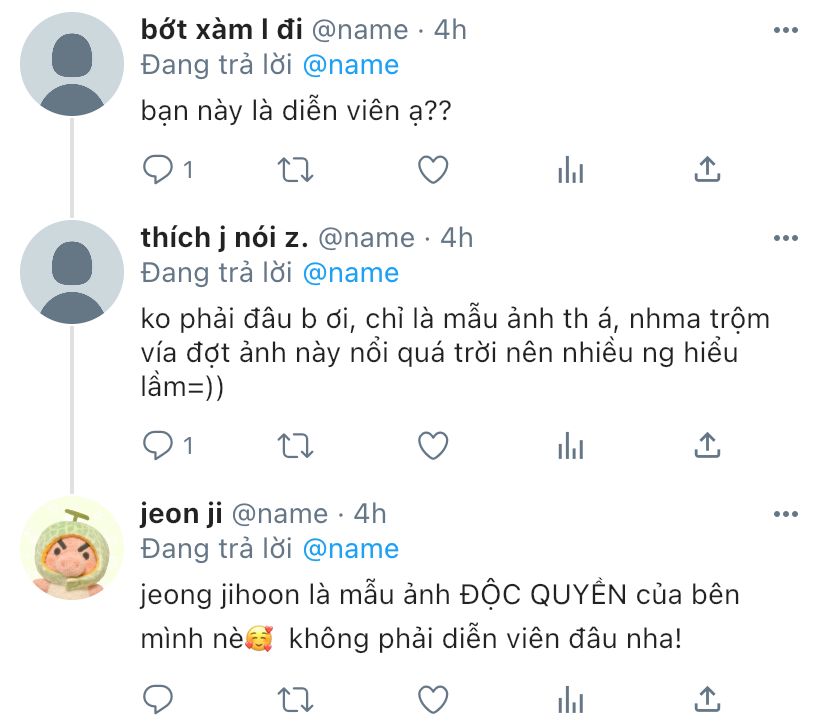Screen dimensions: 828x728
Task: Like the tweet by bớt xàm l đi
Action: click(432, 170)
